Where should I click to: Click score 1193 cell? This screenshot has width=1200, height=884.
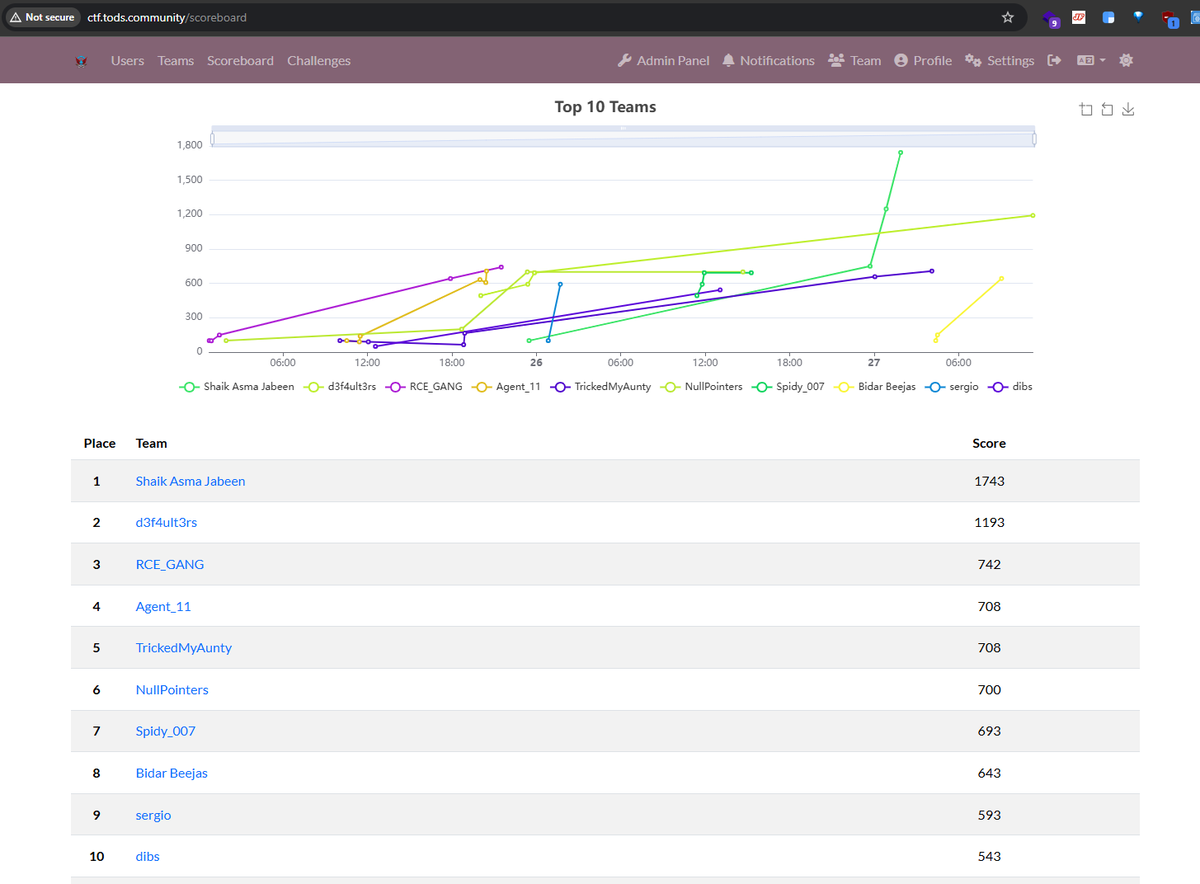point(989,522)
